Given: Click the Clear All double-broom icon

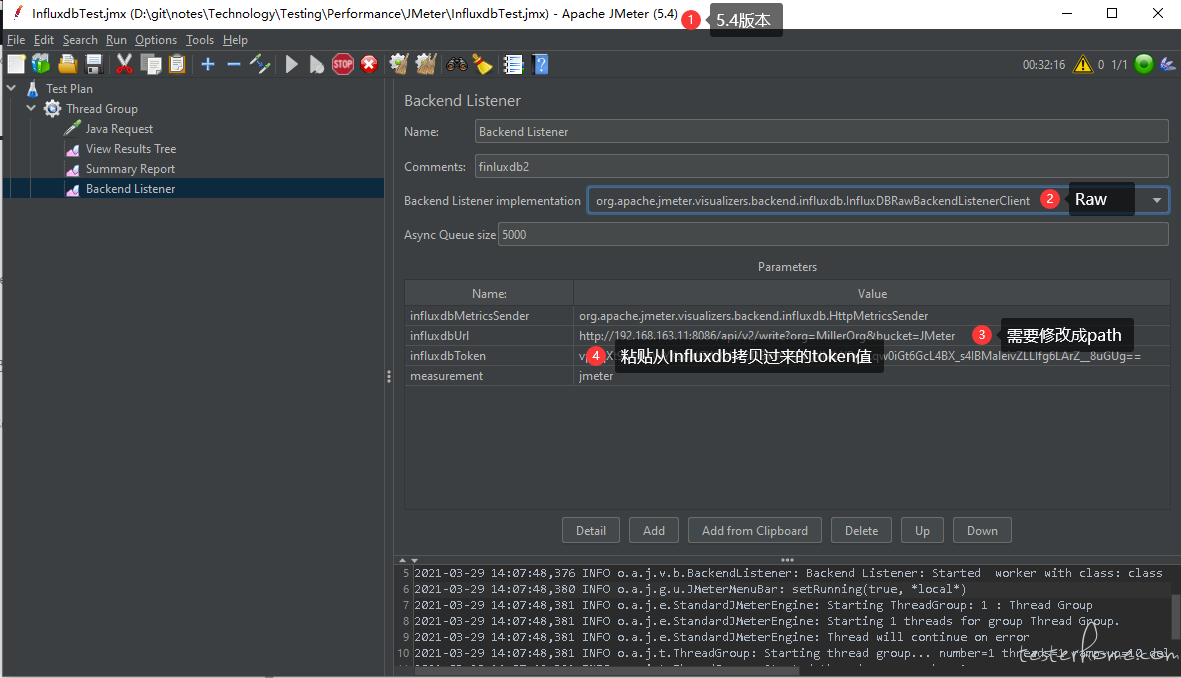Looking at the screenshot, I should [426, 65].
